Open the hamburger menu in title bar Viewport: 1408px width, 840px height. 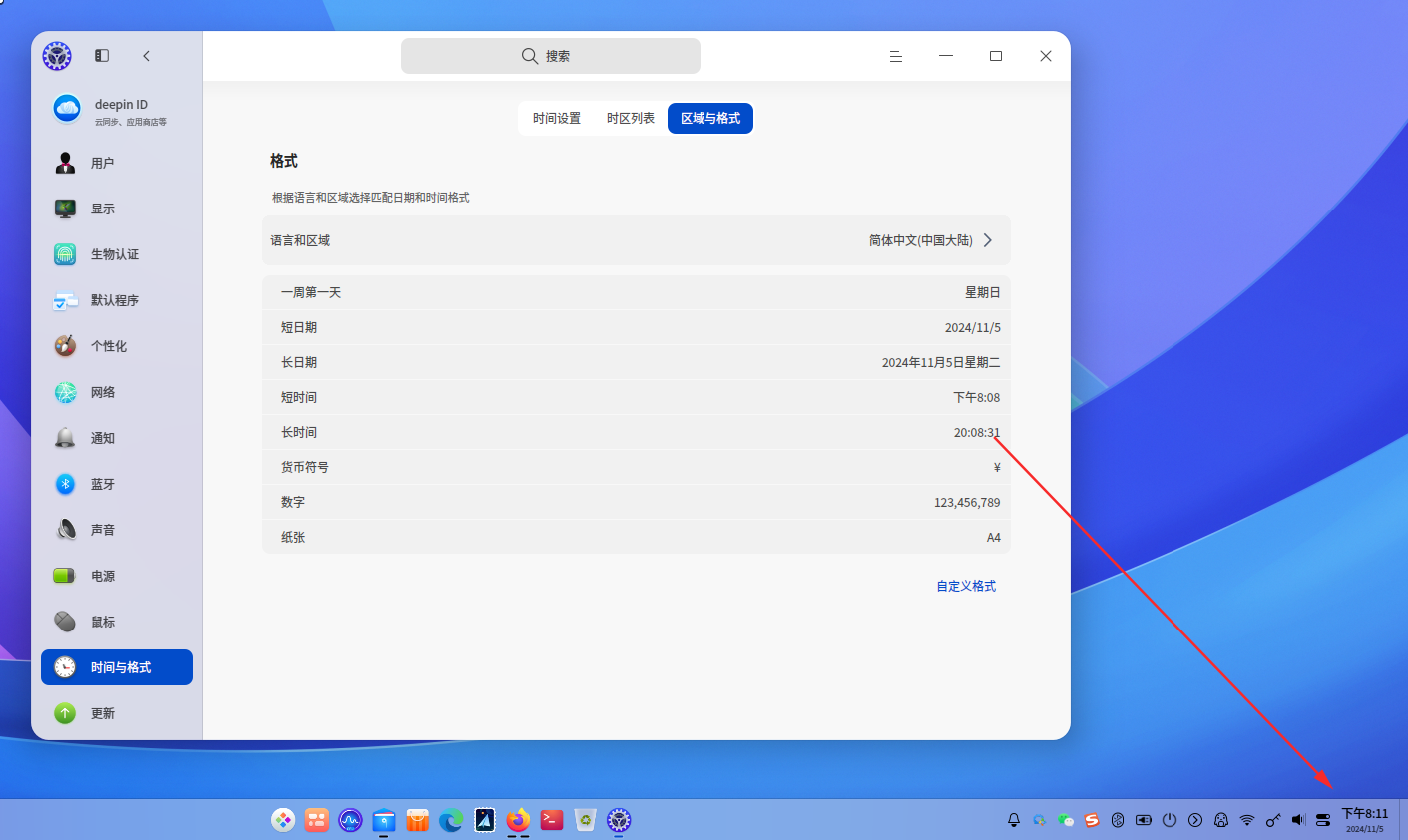pos(896,56)
